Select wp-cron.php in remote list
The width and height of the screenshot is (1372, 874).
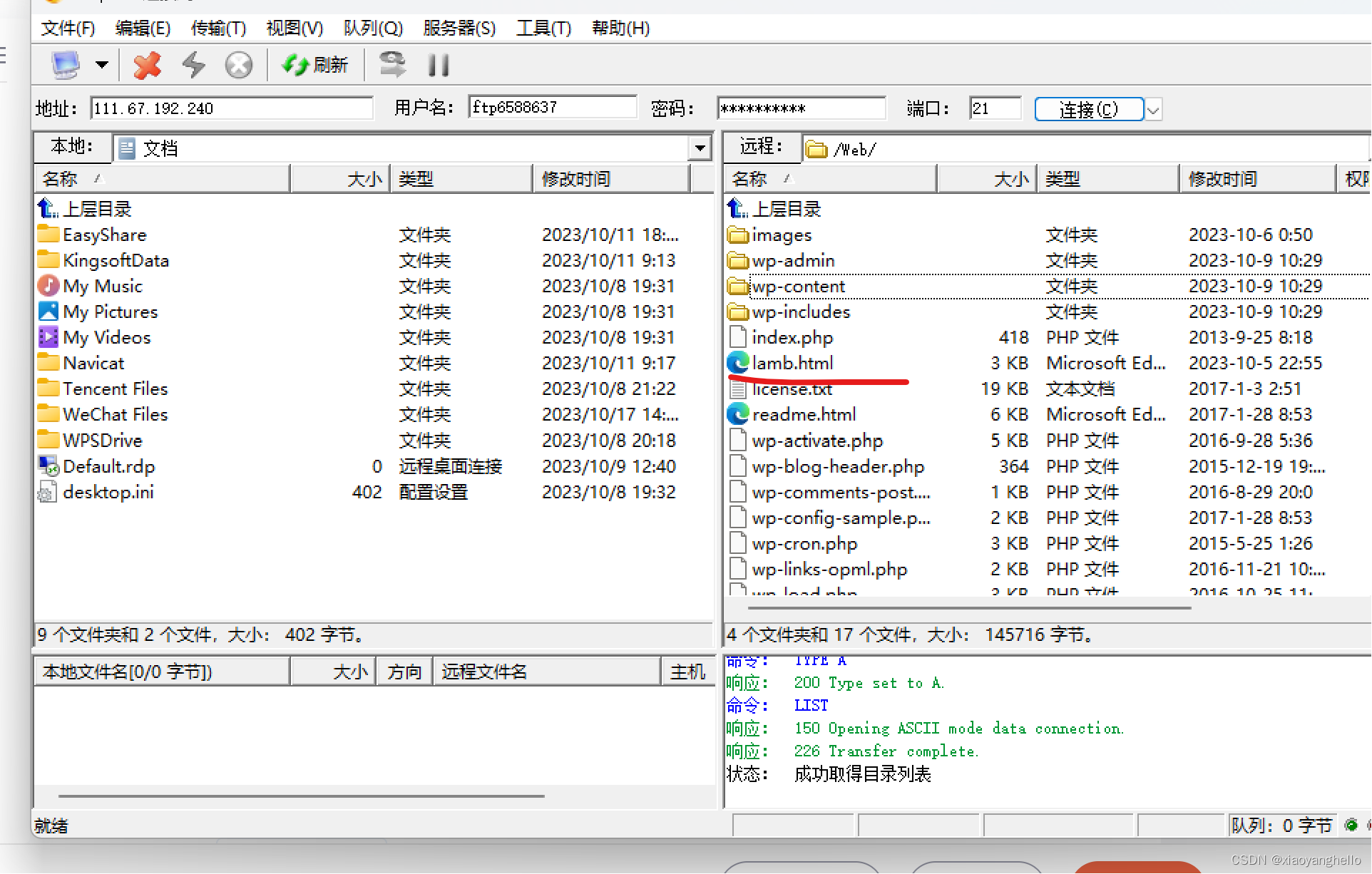tap(804, 543)
